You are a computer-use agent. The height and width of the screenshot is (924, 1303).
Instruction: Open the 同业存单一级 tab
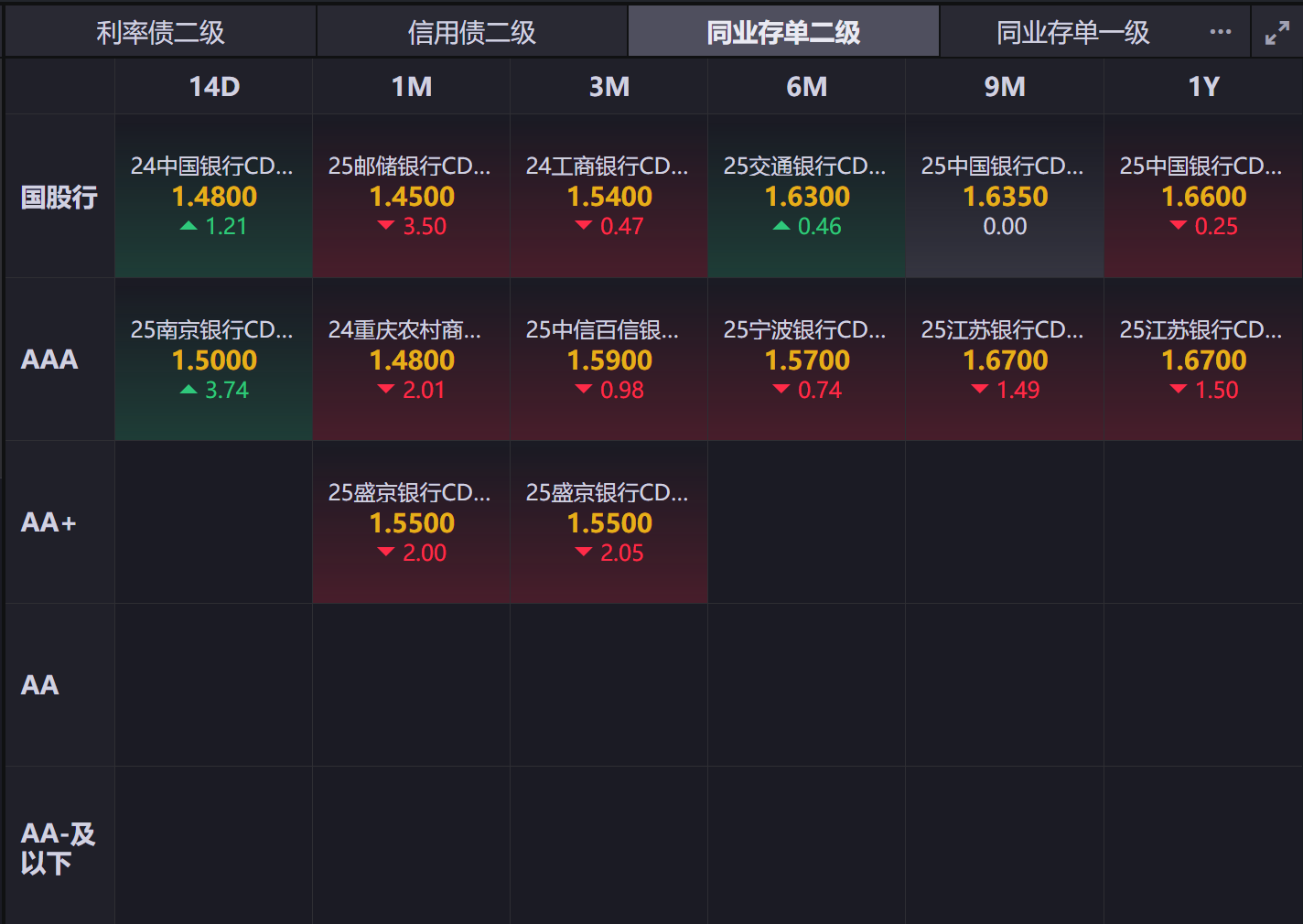click(1072, 32)
